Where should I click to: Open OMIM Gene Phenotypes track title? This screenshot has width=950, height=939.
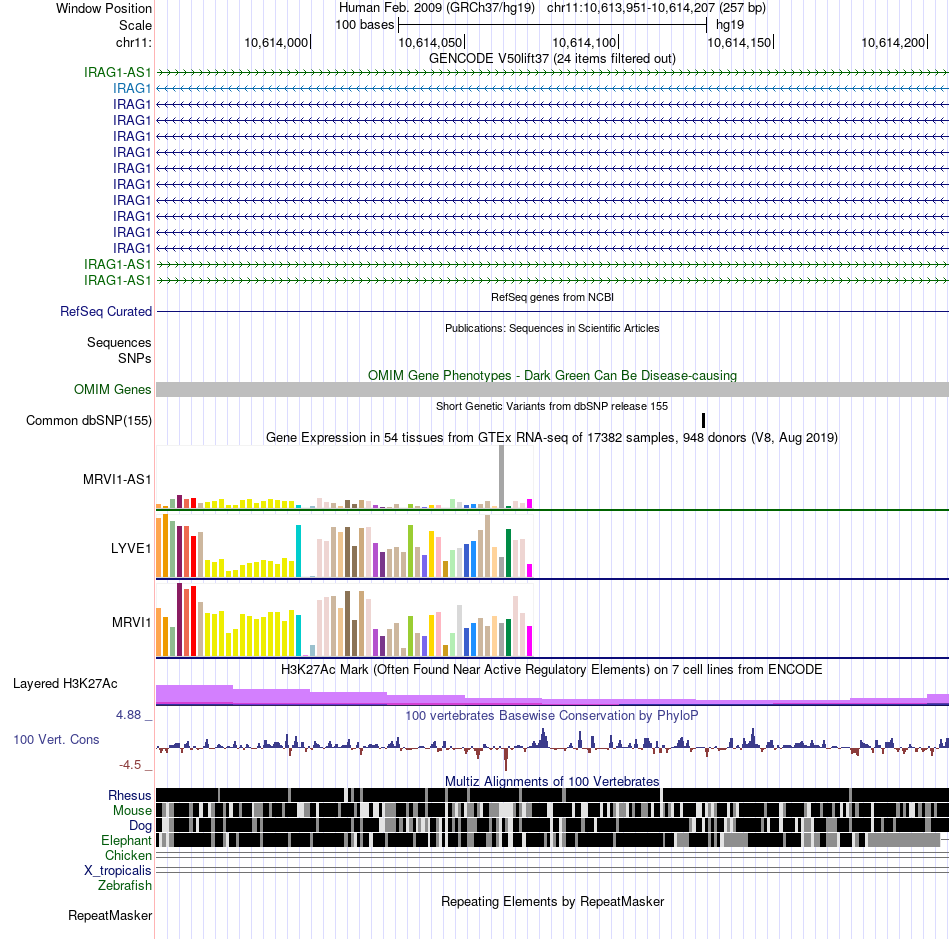pyautogui.click(x=552, y=376)
